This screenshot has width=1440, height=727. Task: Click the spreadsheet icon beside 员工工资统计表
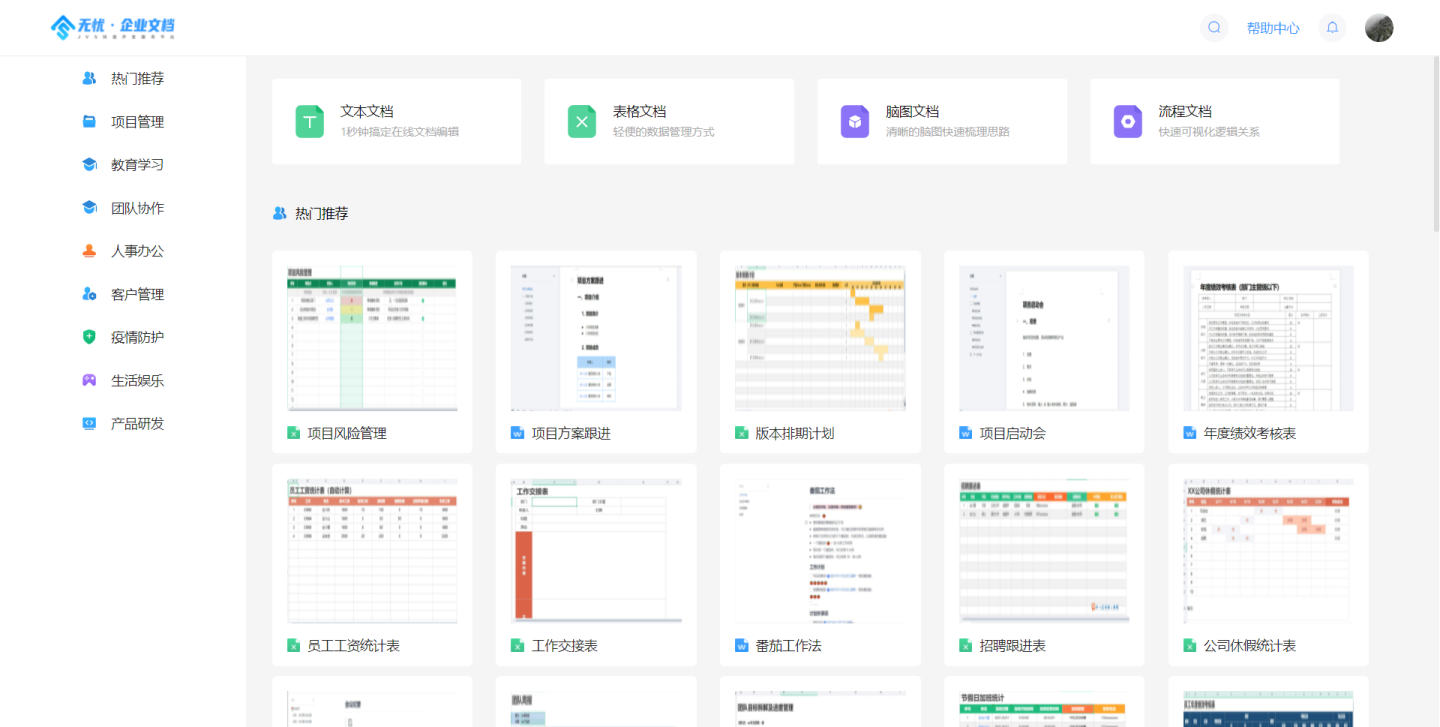pos(294,646)
